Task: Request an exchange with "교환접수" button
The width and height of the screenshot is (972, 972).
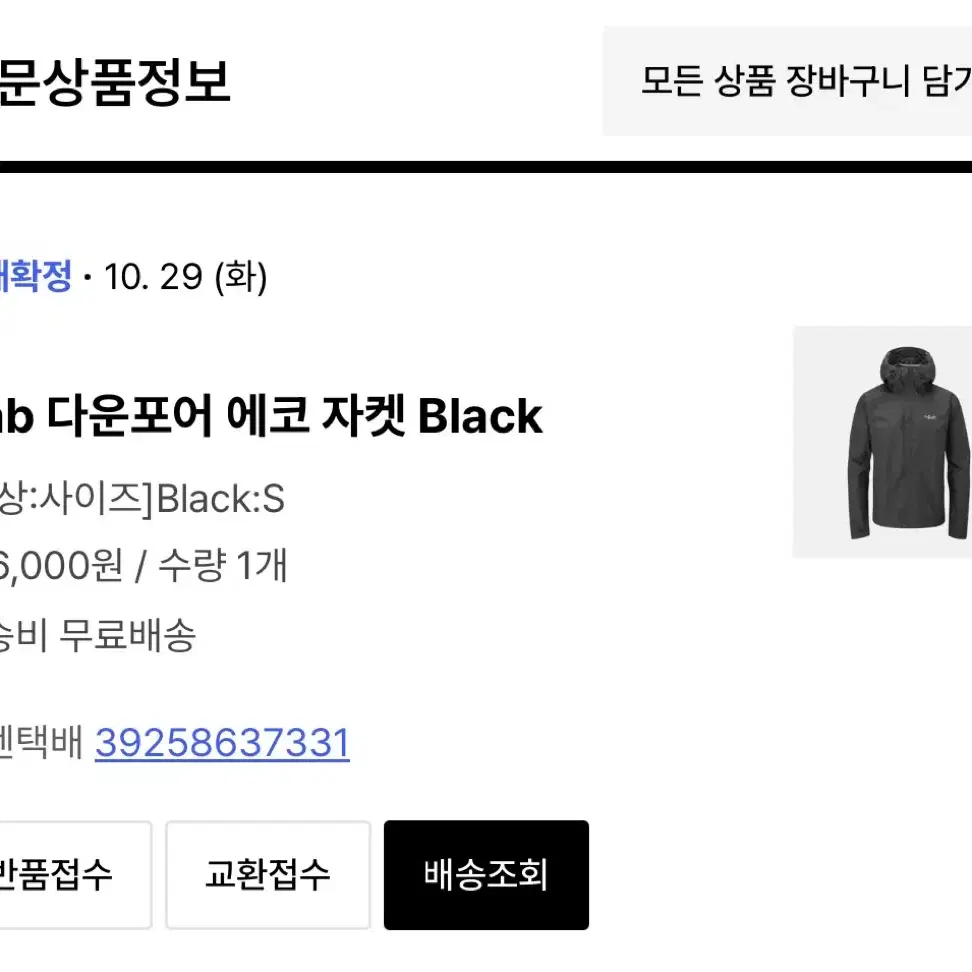Action: pyautogui.click(x=268, y=874)
